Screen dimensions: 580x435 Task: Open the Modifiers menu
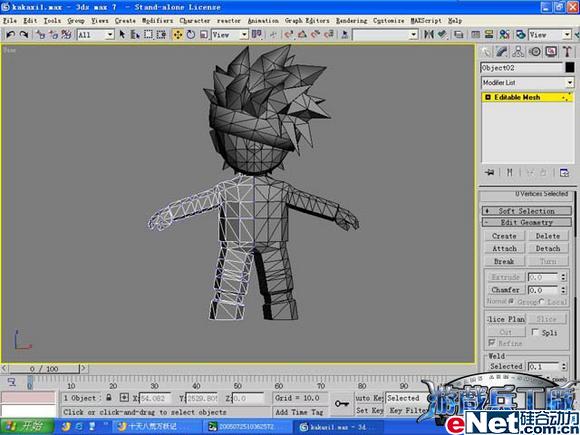(157, 21)
